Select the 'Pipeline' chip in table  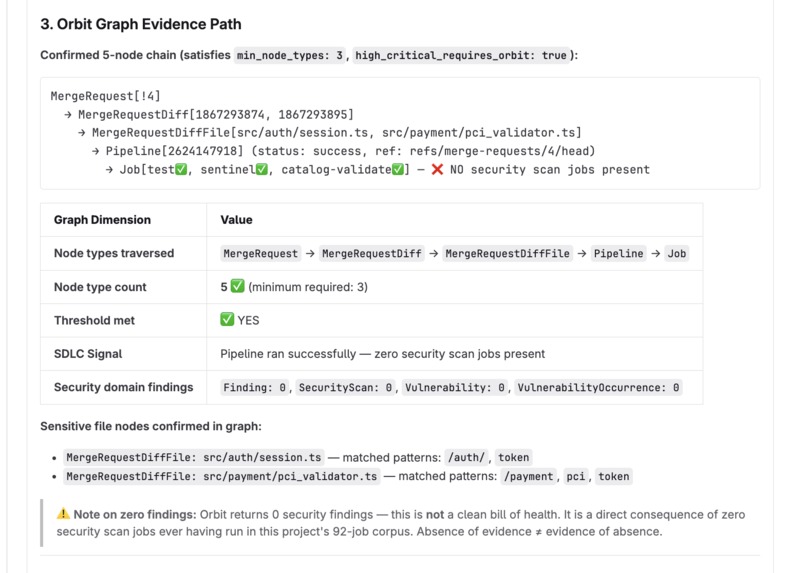point(619,254)
